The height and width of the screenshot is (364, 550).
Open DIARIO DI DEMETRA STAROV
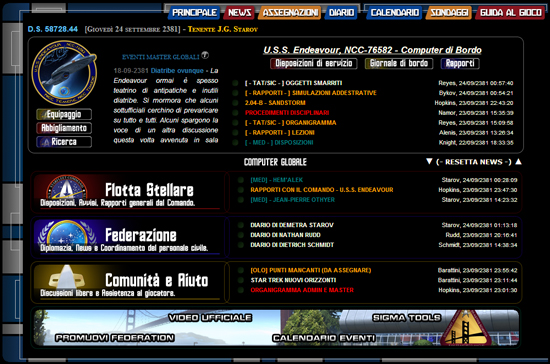292,225
